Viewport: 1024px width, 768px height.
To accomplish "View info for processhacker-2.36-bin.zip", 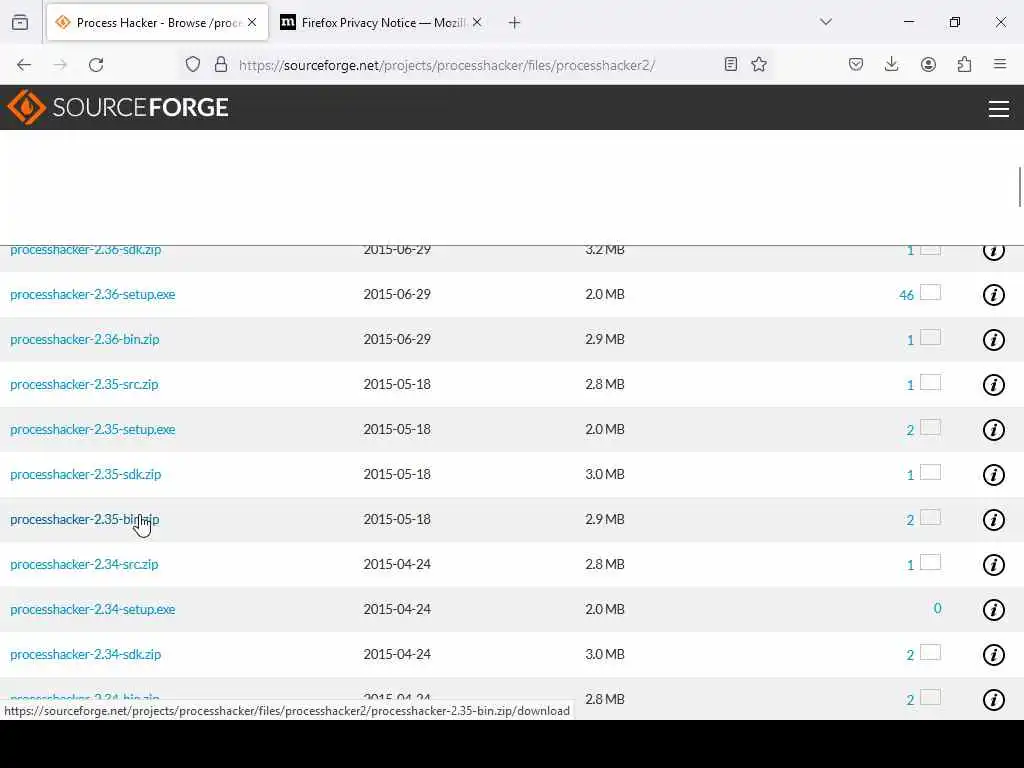I will 993,340.
